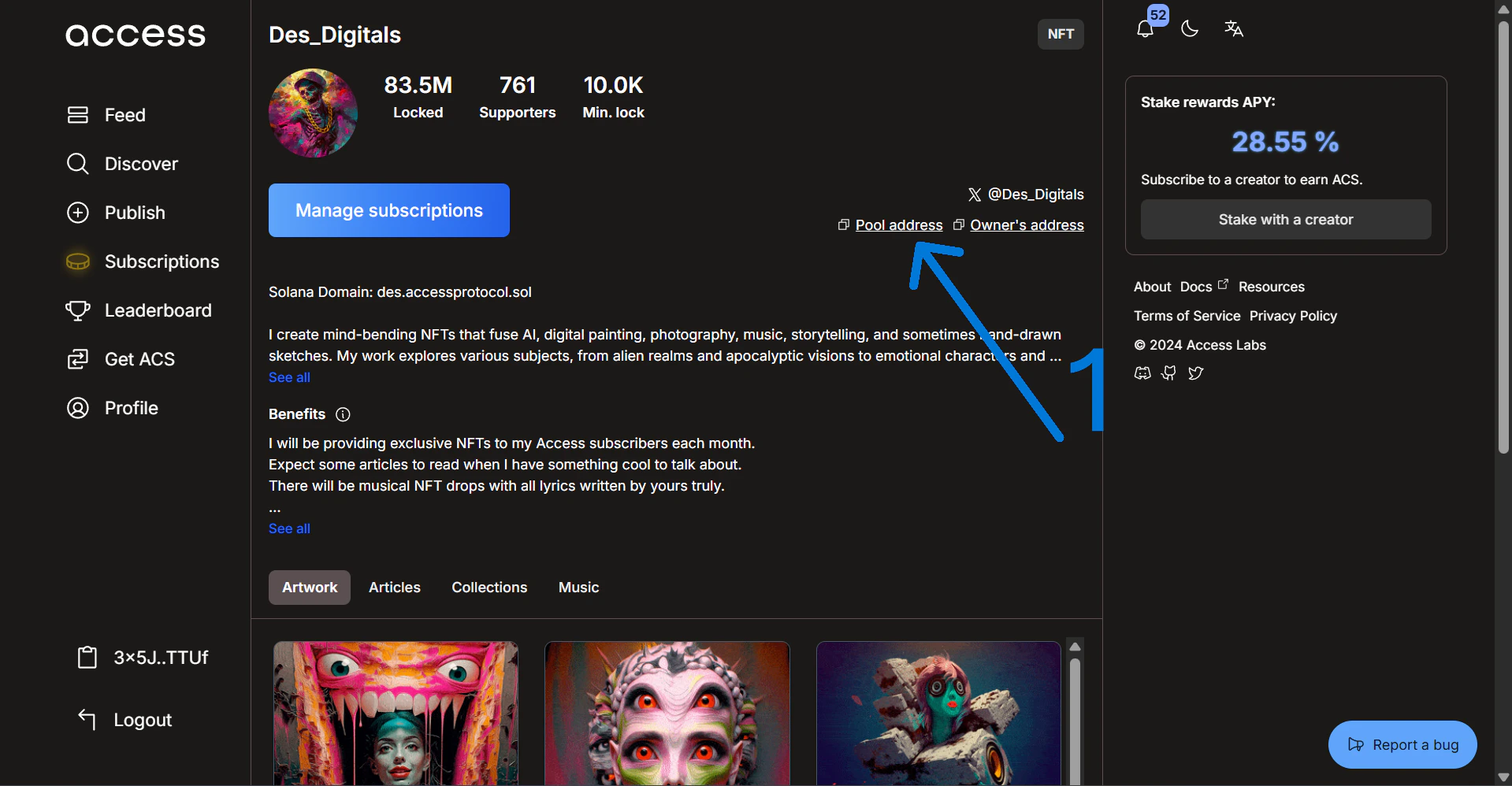The image size is (1512, 786).
Task: Open the Discord footer icon
Action: click(1142, 373)
